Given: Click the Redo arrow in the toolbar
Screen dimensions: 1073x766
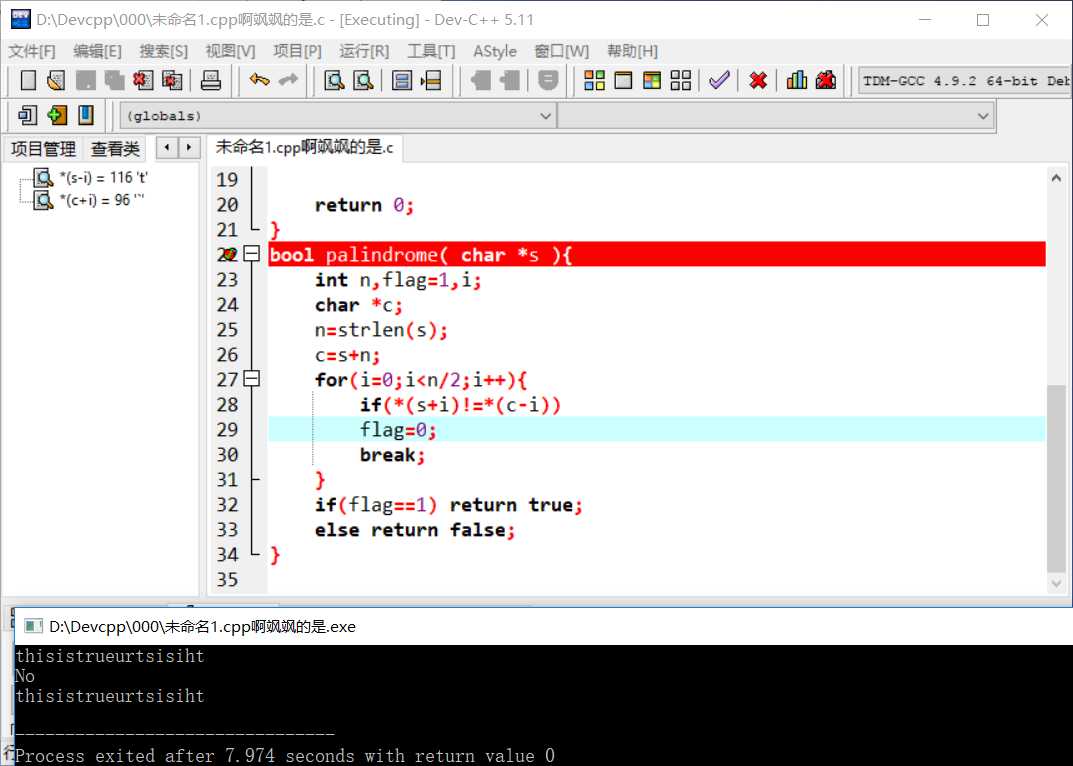Looking at the screenshot, I should [x=288, y=80].
